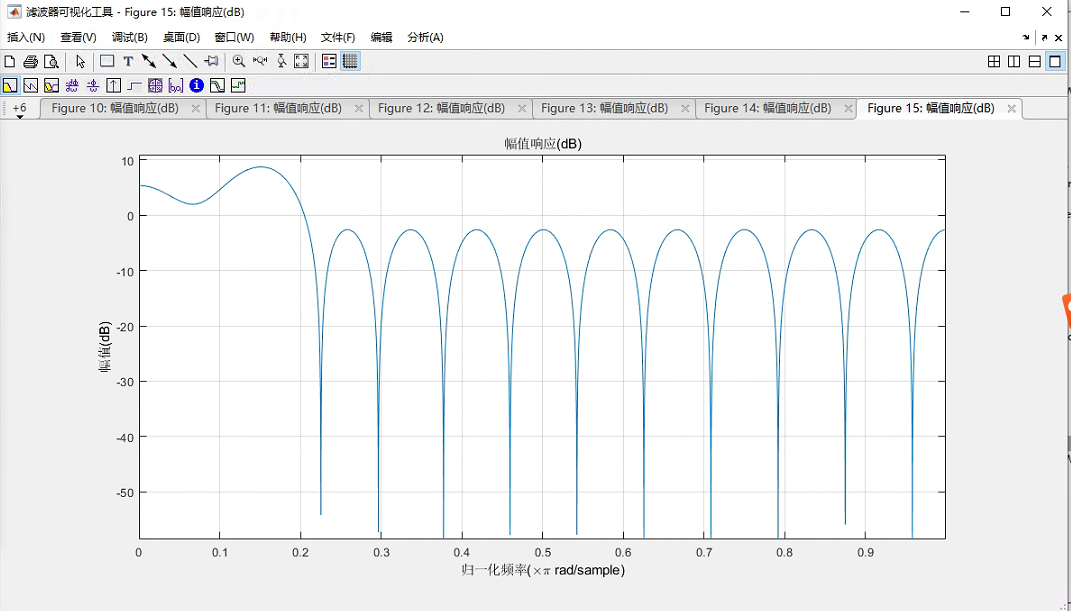
Task: Display the Step Response plot
Action: [135, 85]
